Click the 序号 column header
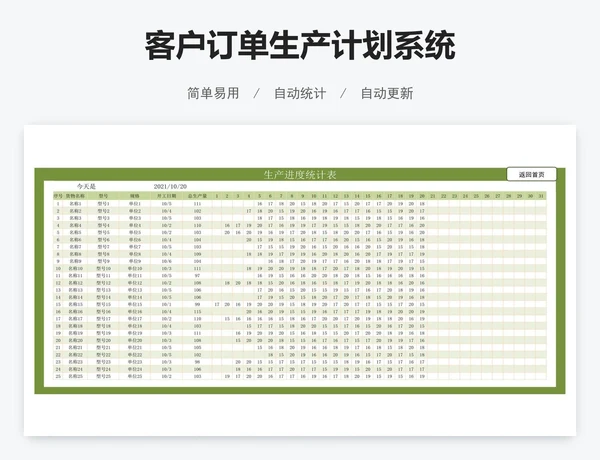The width and height of the screenshot is (600, 460). [58, 196]
